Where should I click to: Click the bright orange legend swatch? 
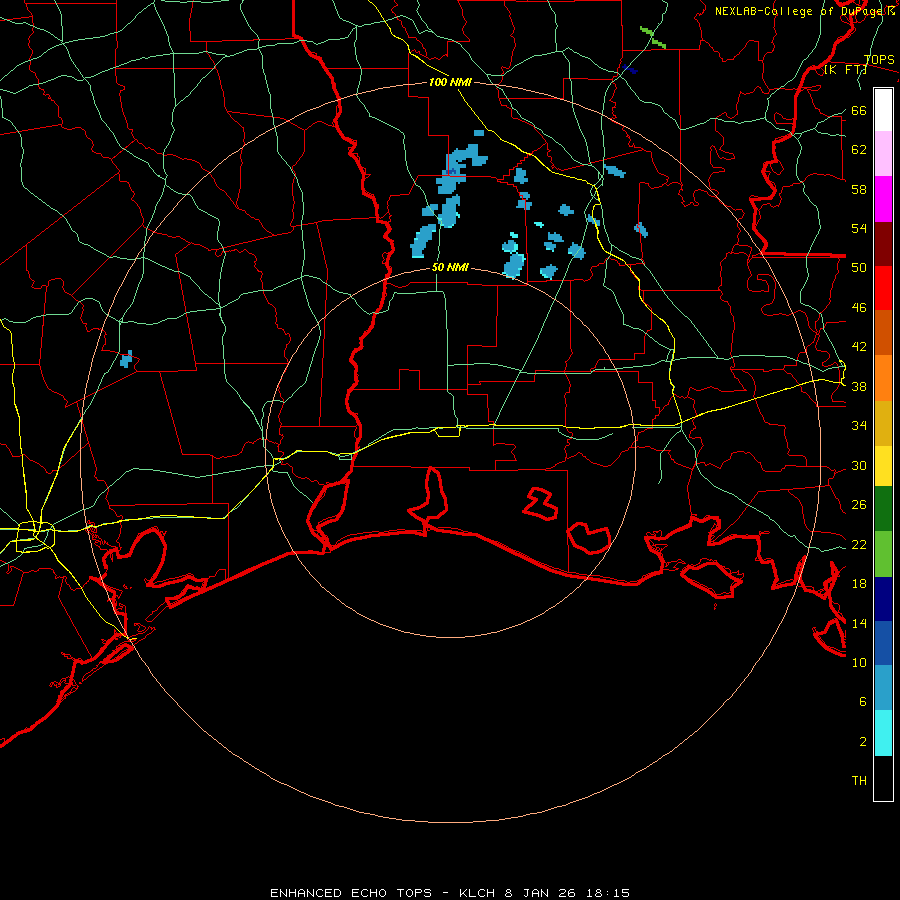pos(883,378)
